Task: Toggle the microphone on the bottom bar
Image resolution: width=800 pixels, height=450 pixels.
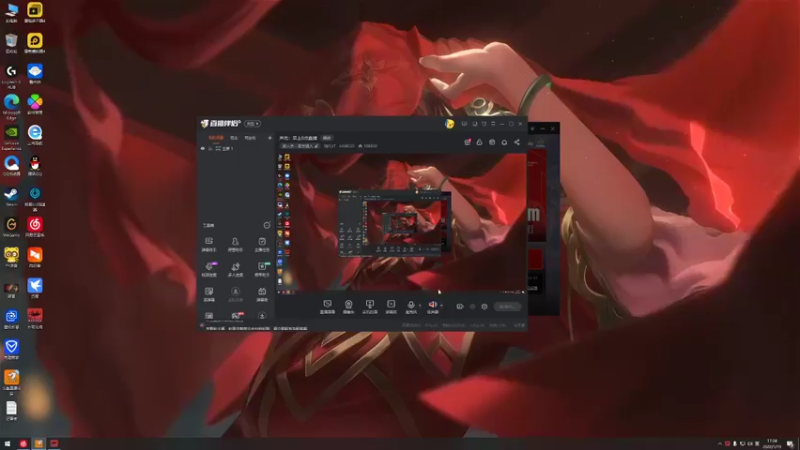Action: tap(411, 307)
